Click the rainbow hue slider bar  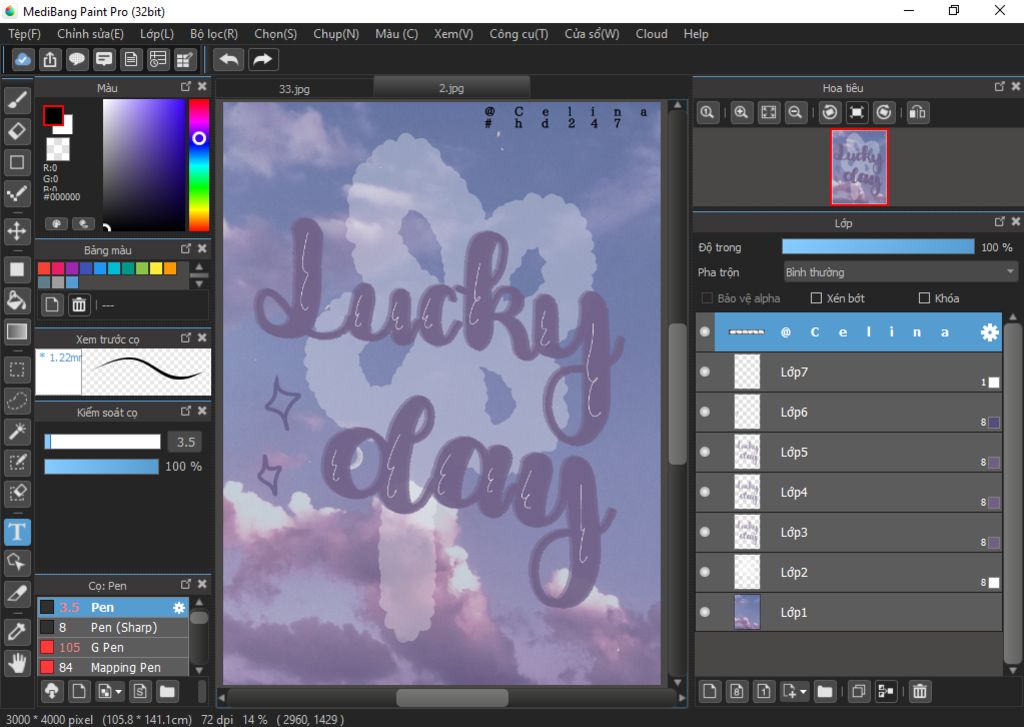(199, 165)
